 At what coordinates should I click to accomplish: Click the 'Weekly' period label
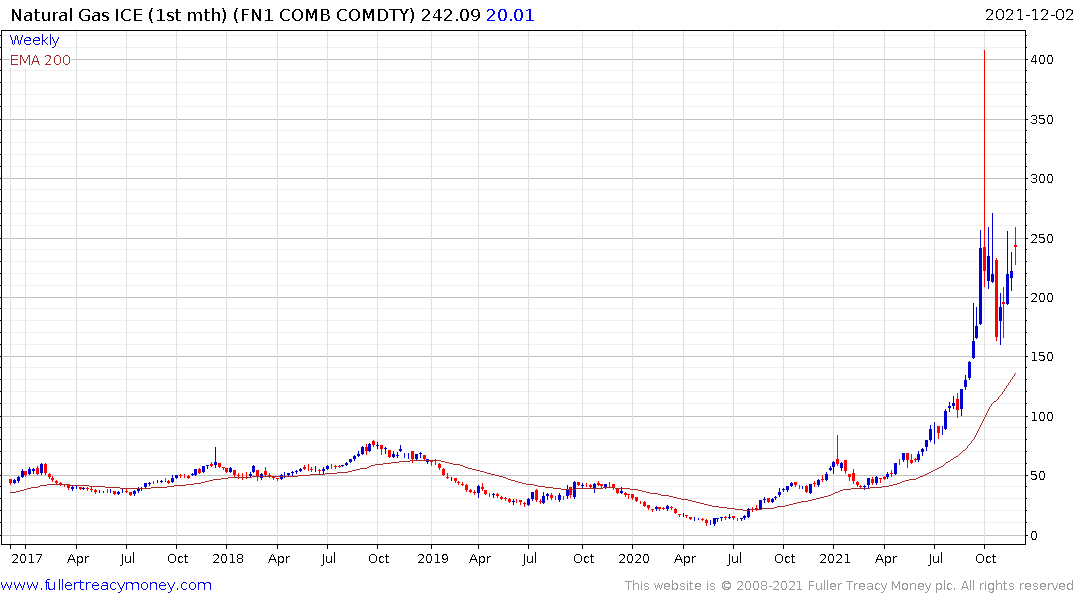pos(34,40)
